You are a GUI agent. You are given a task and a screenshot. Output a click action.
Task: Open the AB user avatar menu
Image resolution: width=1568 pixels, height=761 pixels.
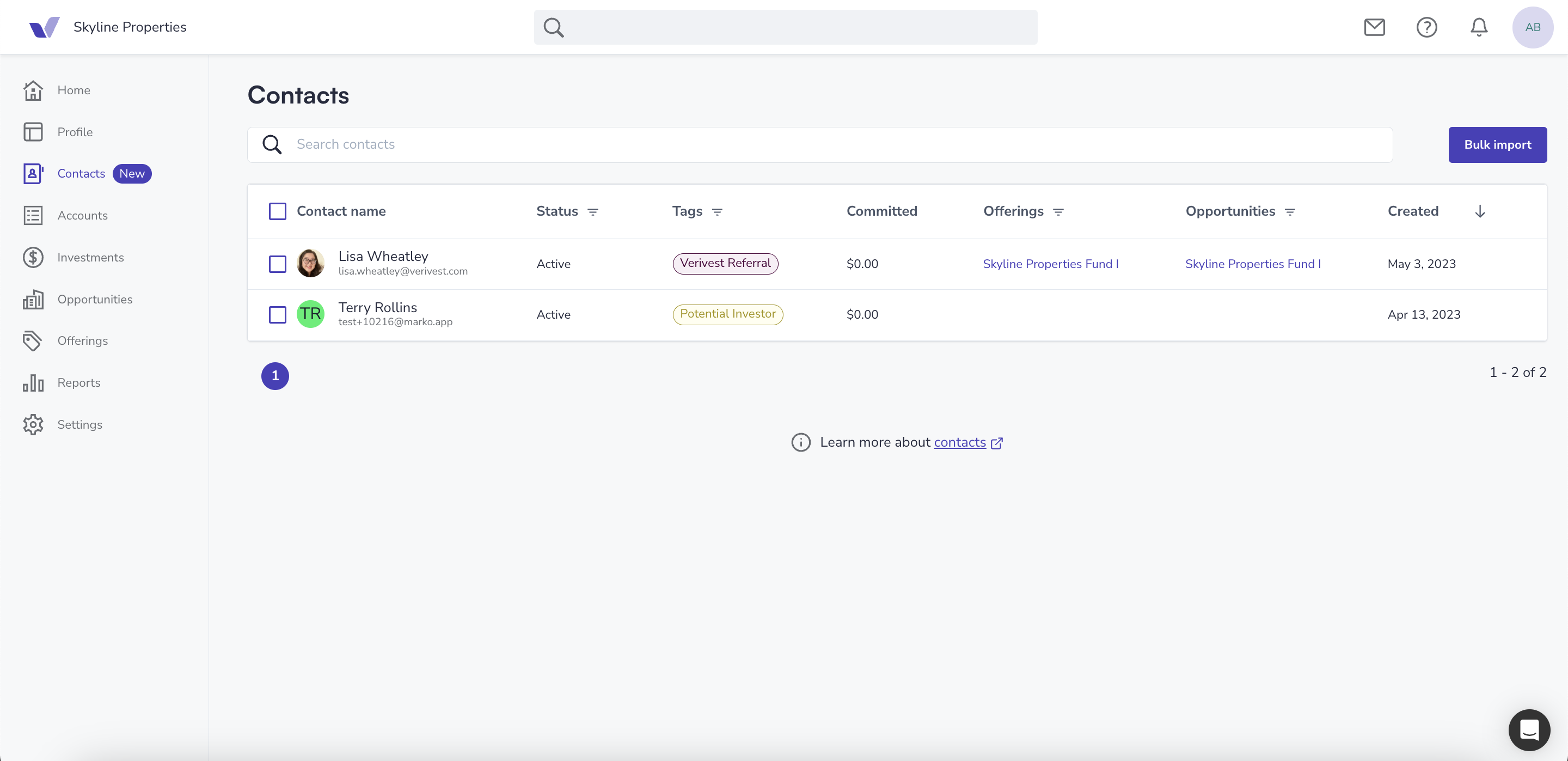click(1533, 27)
